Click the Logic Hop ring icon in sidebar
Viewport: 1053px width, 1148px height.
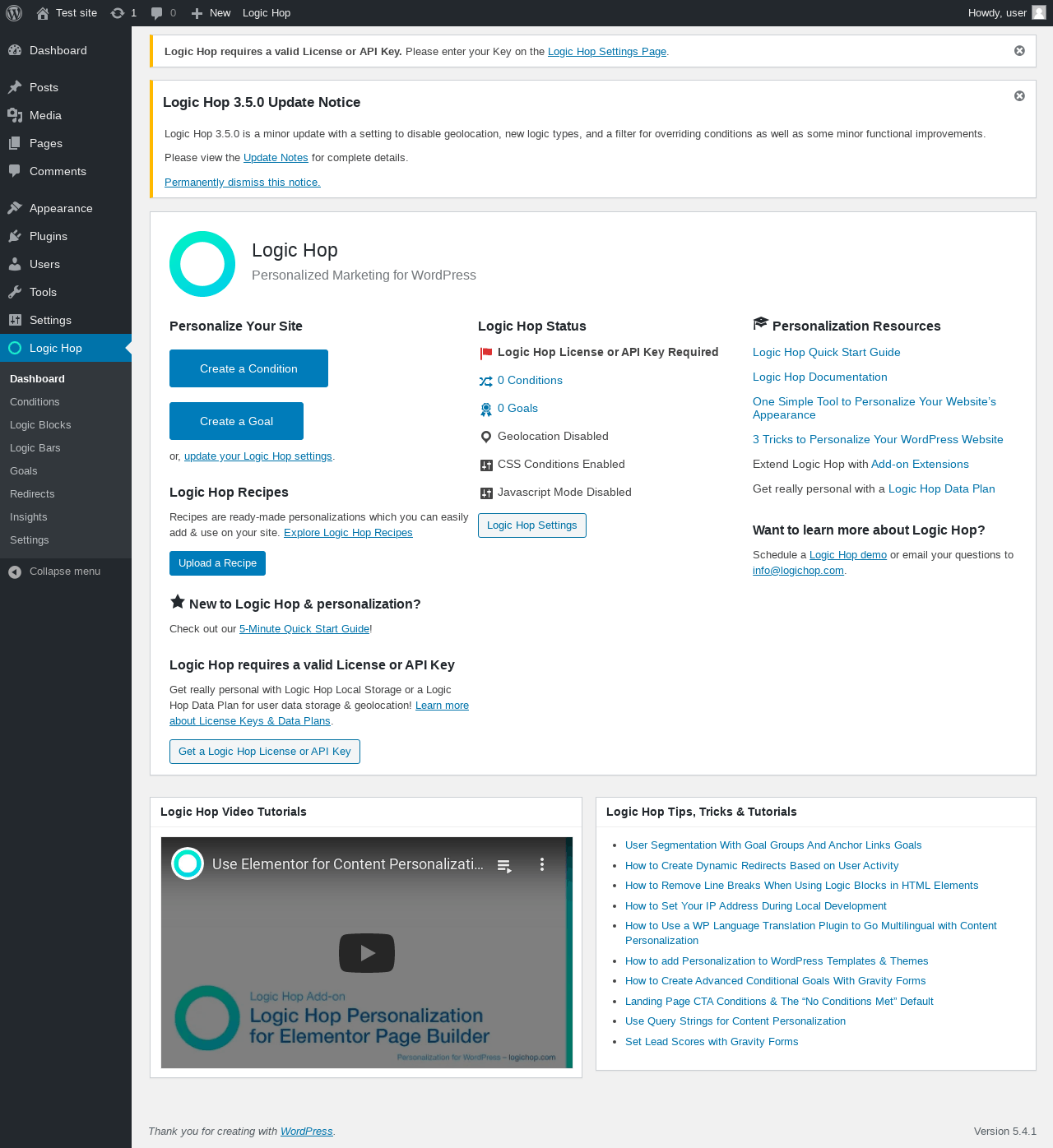[15, 348]
